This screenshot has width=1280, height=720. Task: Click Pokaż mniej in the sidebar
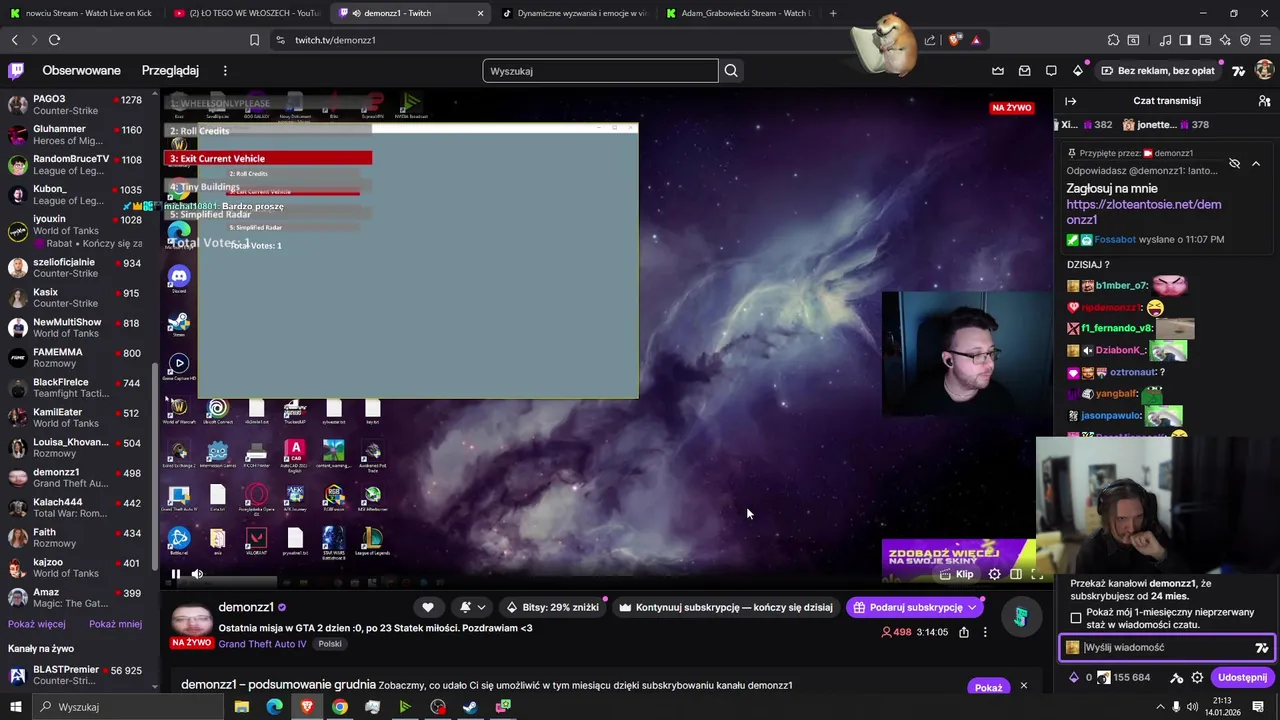[x=115, y=624]
